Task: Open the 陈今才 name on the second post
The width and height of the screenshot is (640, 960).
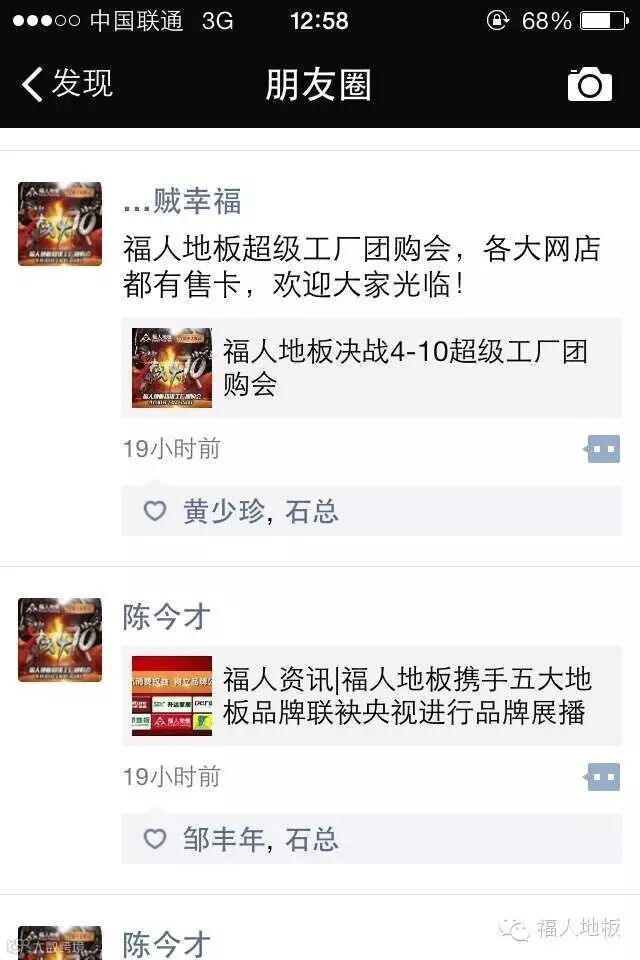Action: [167, 617]
